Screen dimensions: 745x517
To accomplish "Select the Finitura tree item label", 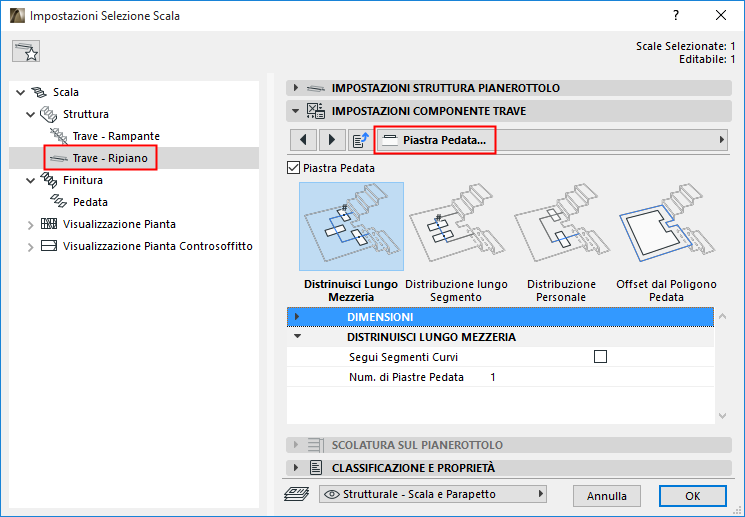I will click(83, 180).
